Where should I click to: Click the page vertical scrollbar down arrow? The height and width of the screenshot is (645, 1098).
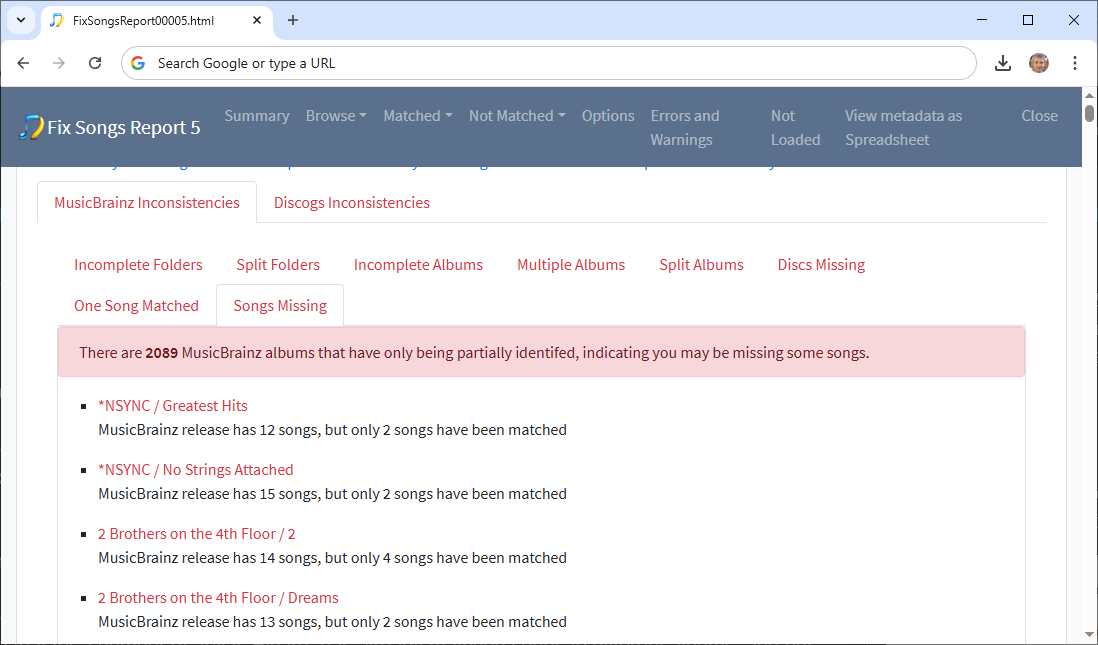[1089, 634]
